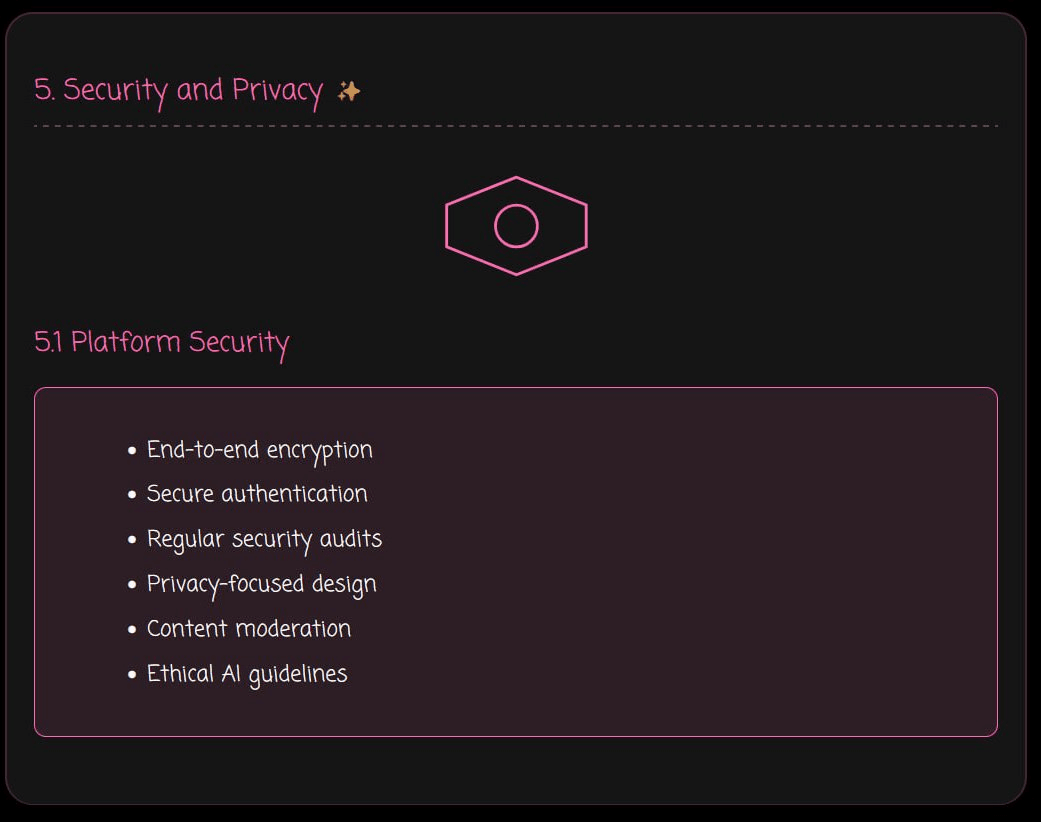The width and height of the screenshot is (1041, 822).
Task: Select the "5. Security and Privacy" heading
Action: click(x=178, y=91)
